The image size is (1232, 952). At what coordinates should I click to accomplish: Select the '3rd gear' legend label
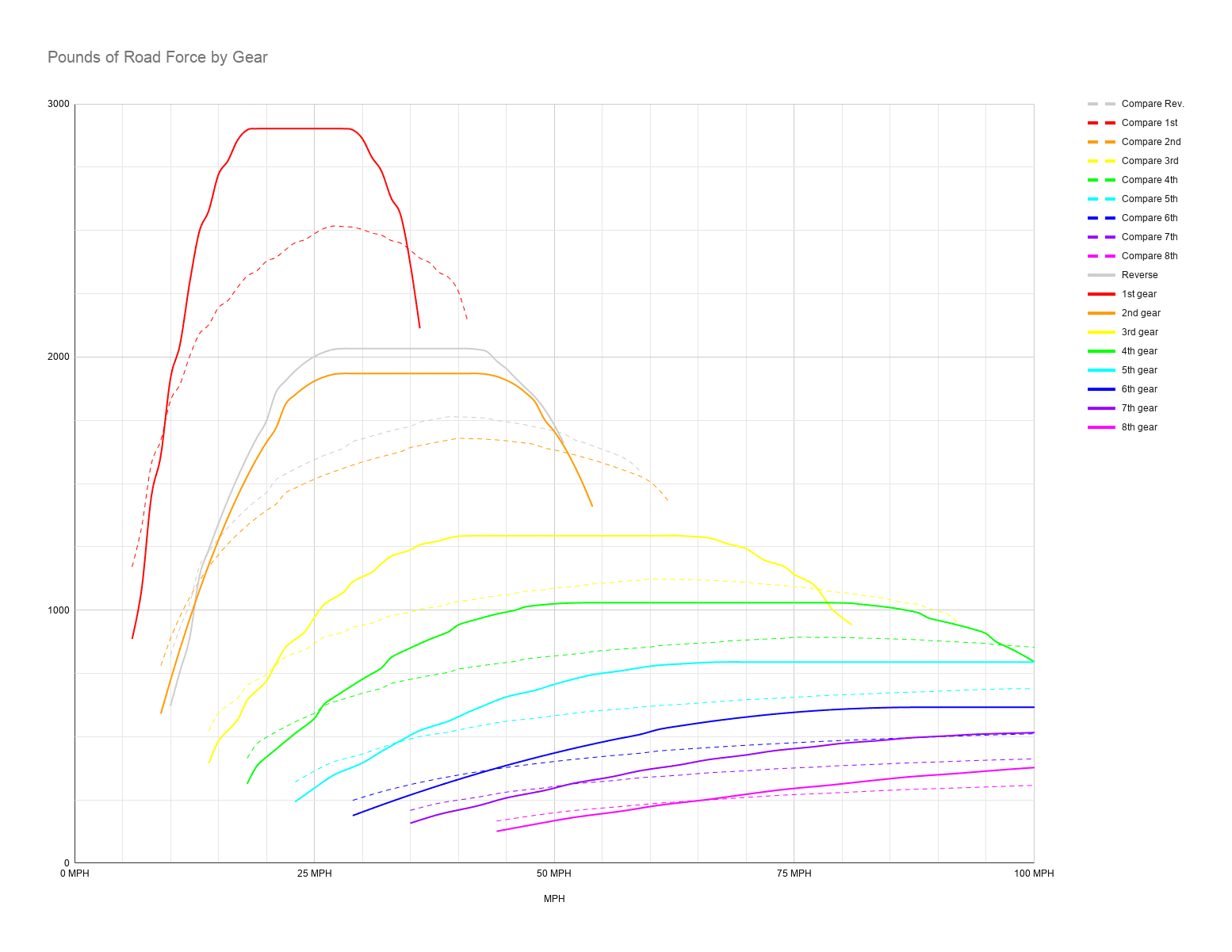point(1140,332)
